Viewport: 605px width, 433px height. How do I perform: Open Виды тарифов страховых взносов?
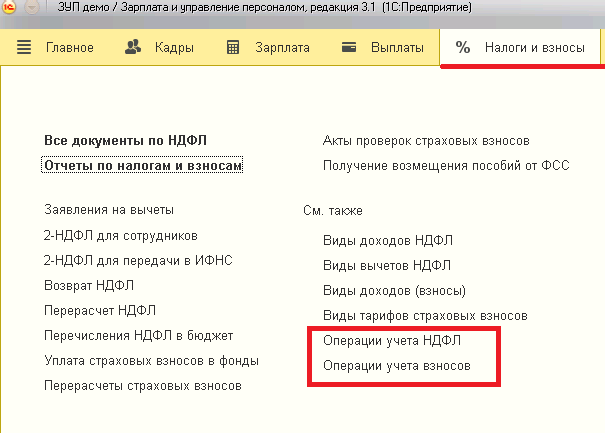pos(425,316)
